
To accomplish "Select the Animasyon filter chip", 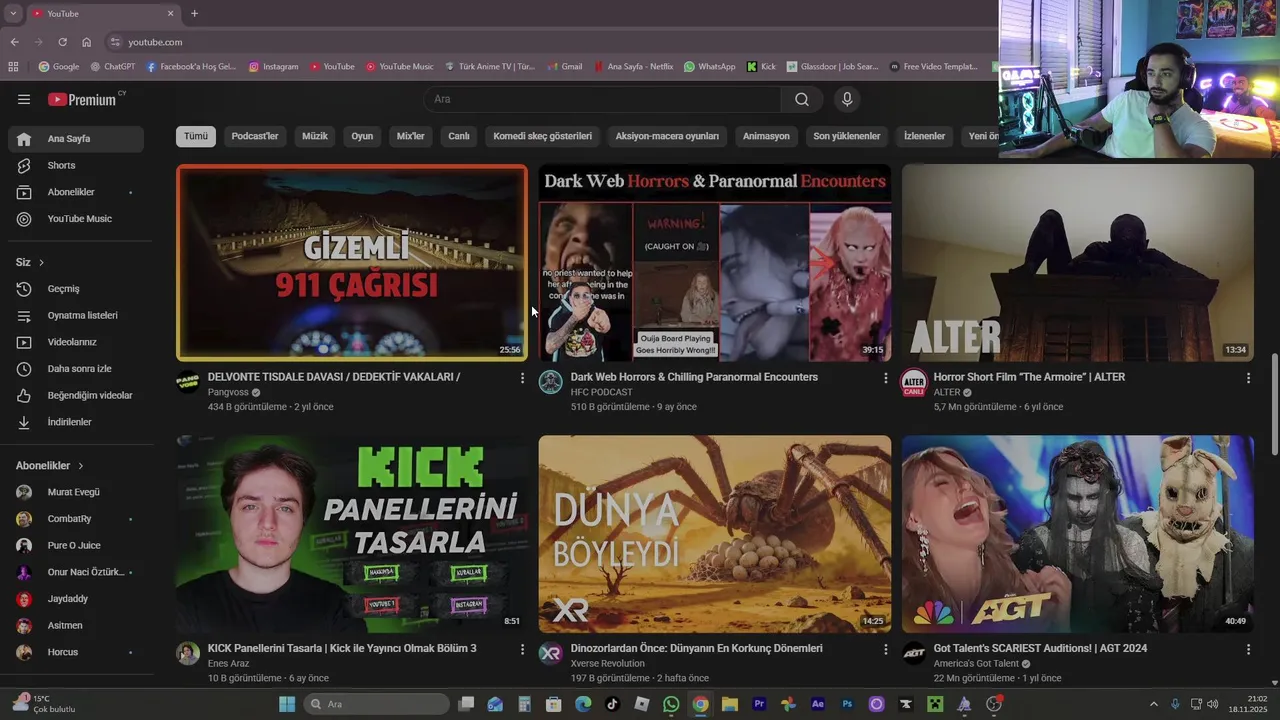I will [x=766, y=136].
